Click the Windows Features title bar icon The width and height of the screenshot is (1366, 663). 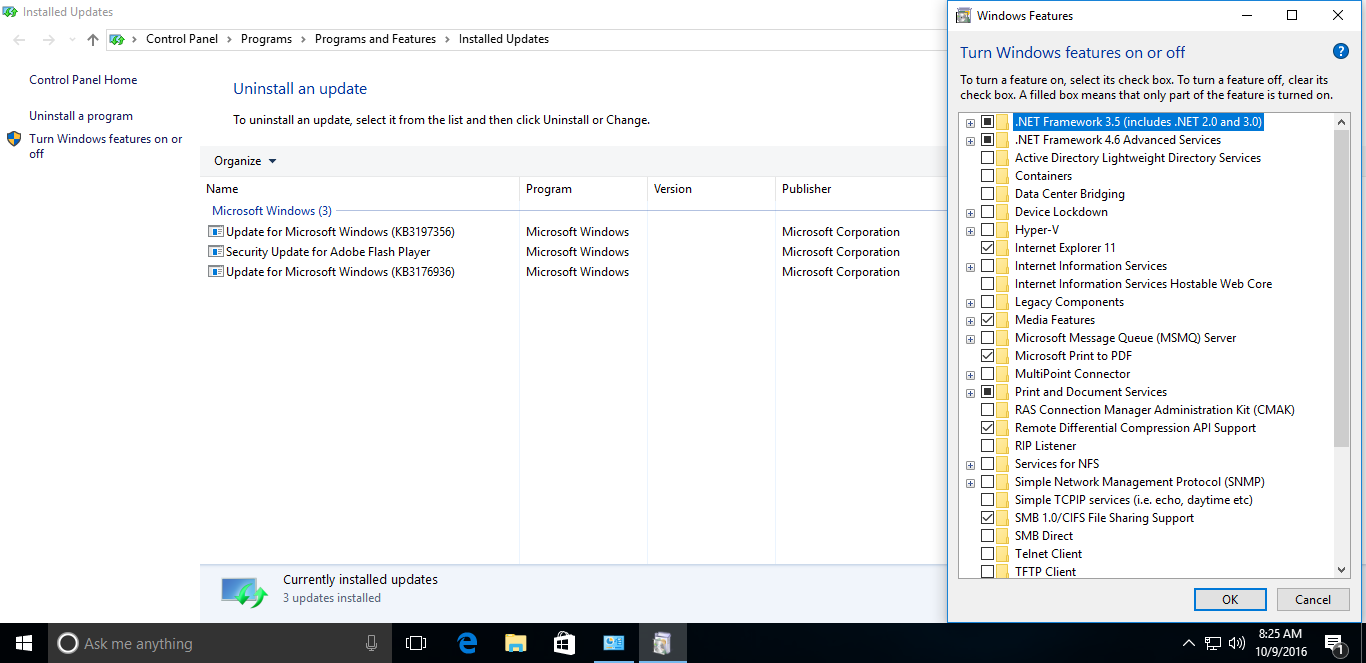(963, 15)
